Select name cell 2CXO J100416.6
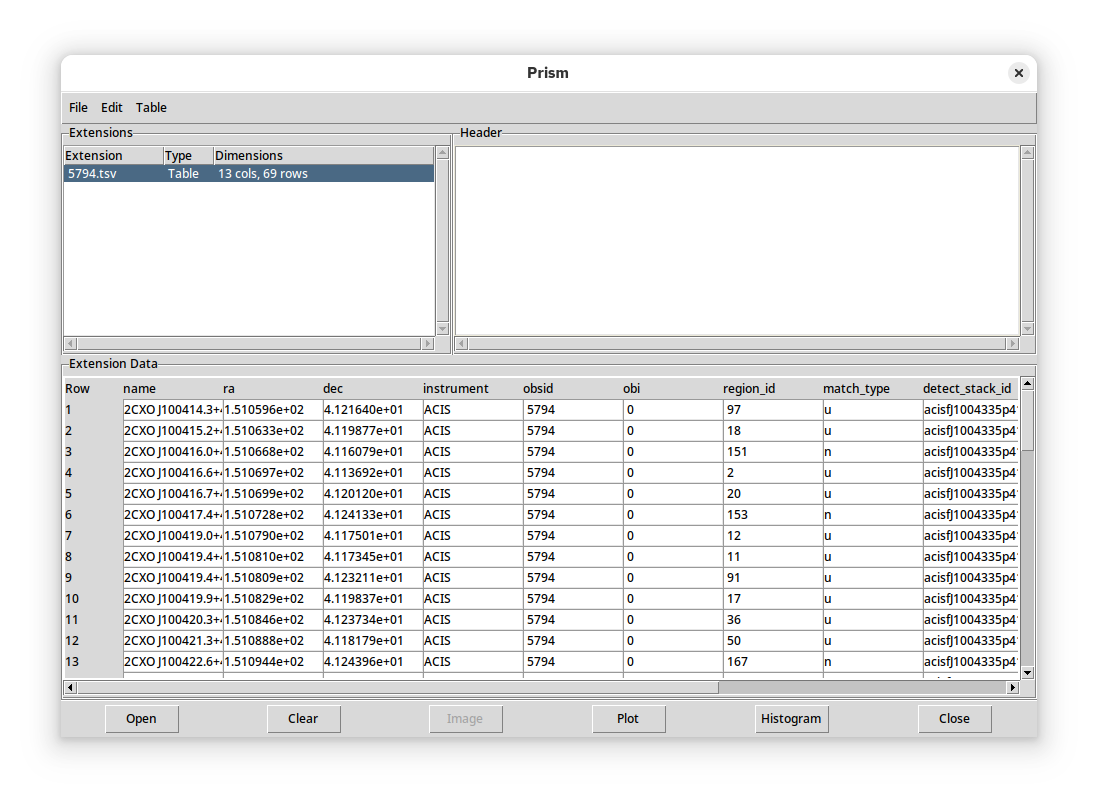Viewport: 1098px width, 804px height. (172, 473)
